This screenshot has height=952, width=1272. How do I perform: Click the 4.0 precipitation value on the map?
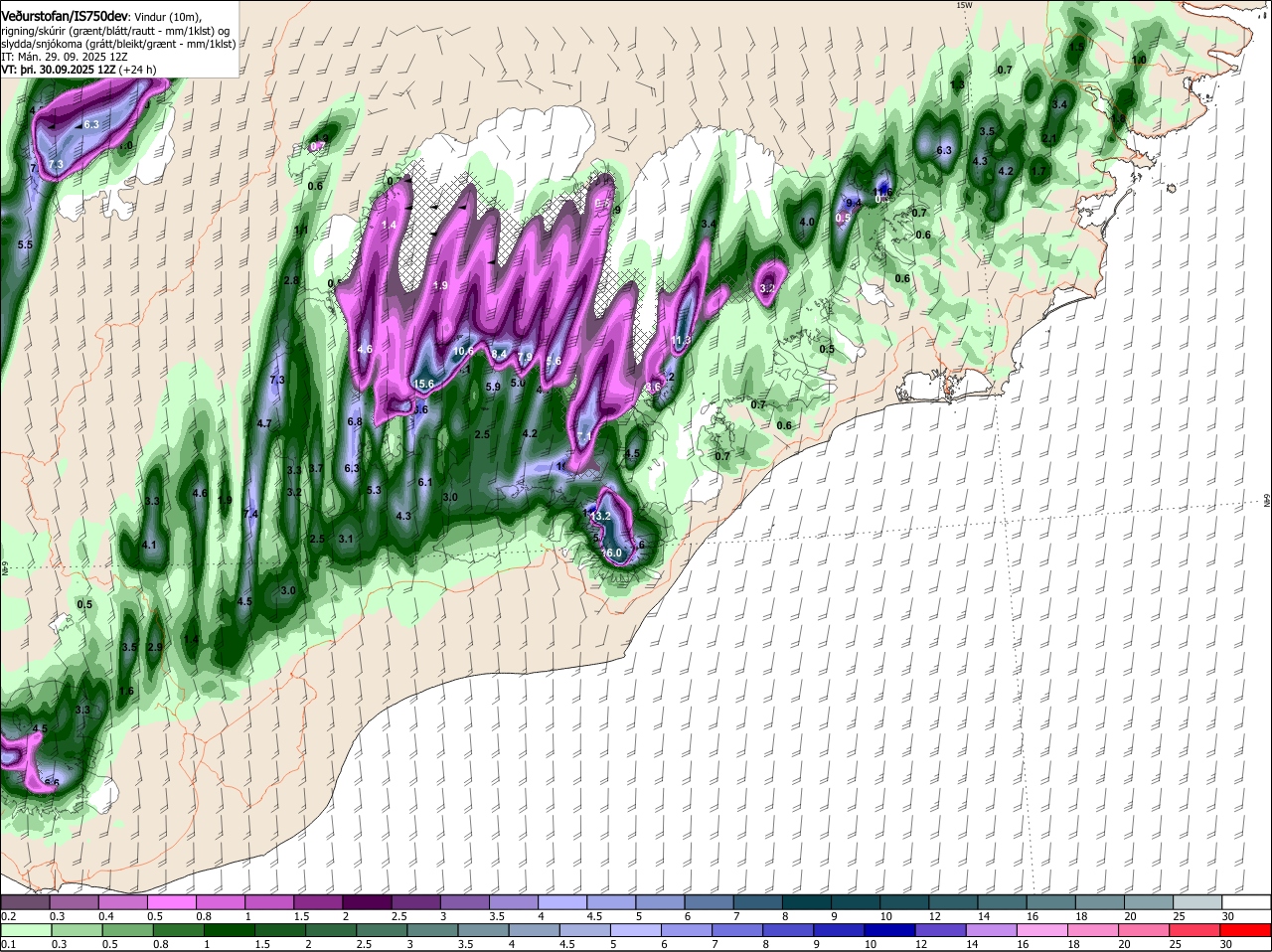coord(807,222)
